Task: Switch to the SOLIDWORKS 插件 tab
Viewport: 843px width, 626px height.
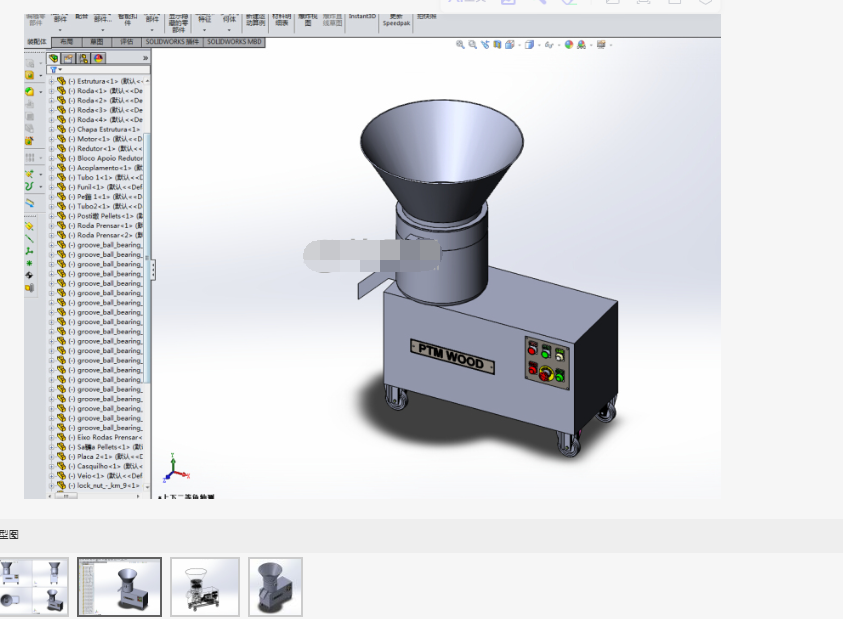Action: [x=172, y=42]
